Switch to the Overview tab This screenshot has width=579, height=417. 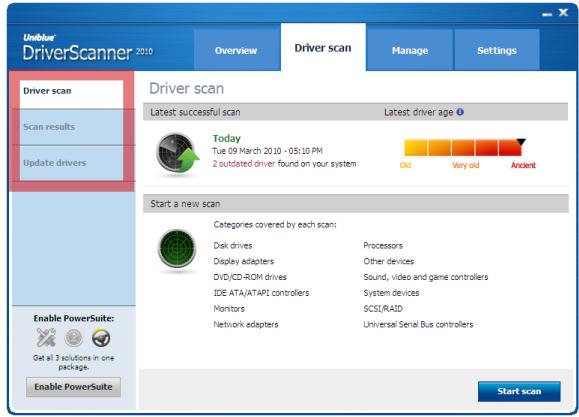click(x=236, y=50)
